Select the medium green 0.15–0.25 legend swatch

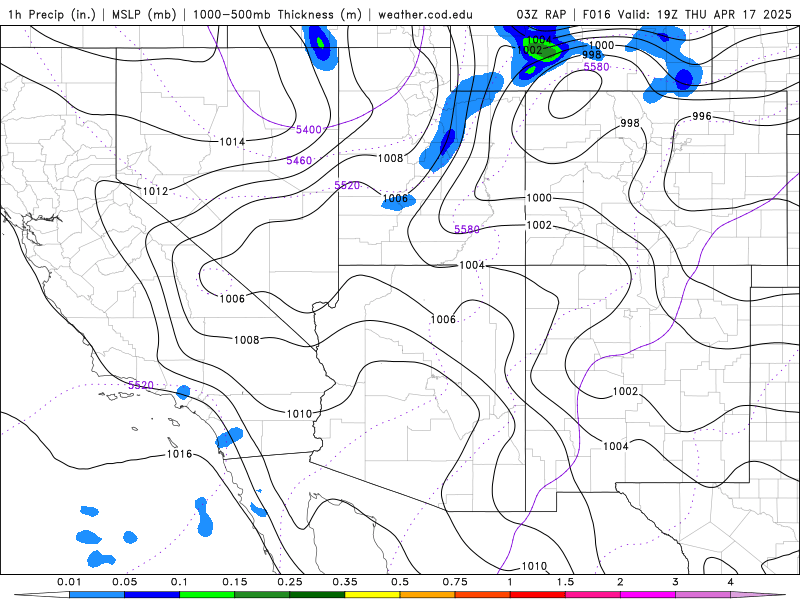[262, 595]
